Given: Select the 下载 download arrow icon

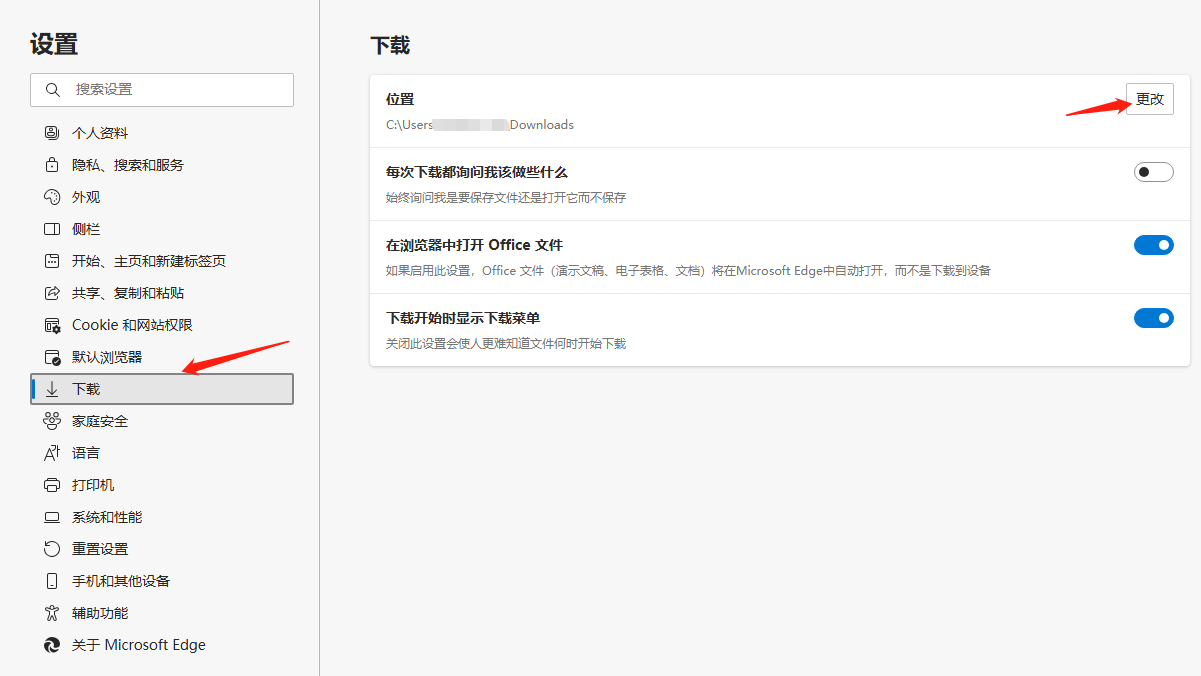Looking at the screenshot, I should pyautogui.click(x=54, y=388).
